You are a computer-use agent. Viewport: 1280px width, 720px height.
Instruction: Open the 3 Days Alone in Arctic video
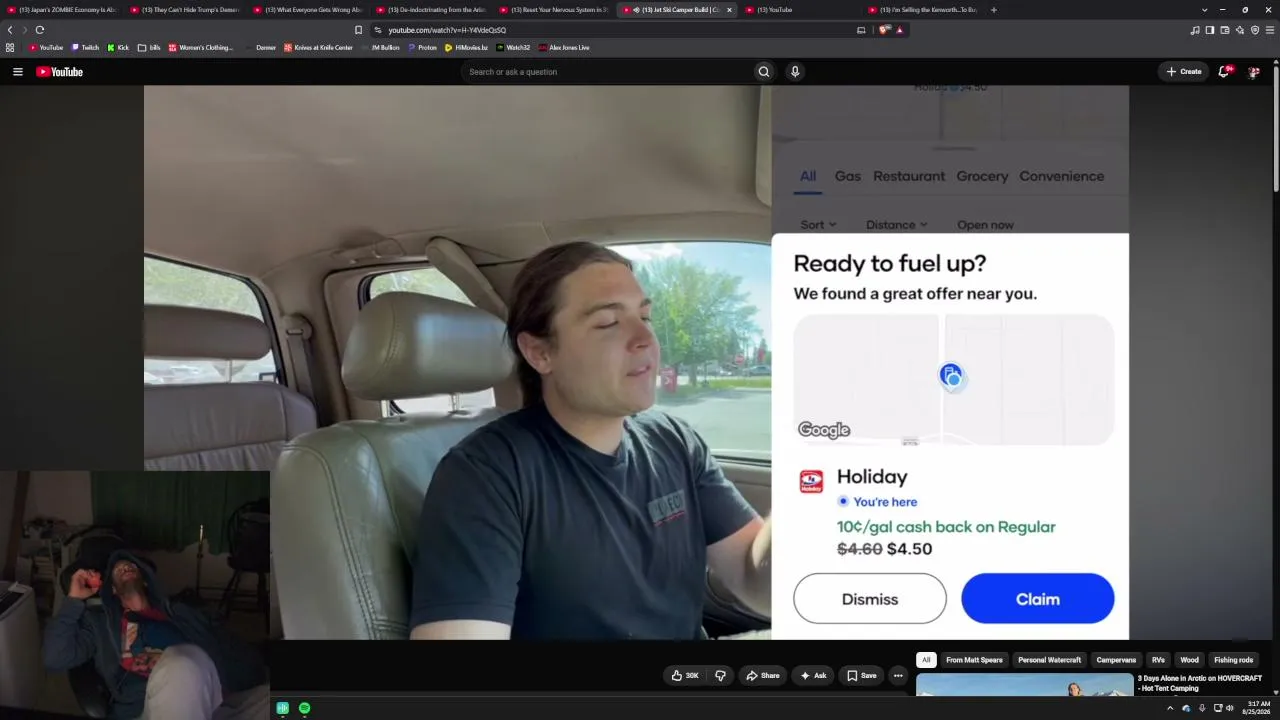click(1200, 683)
